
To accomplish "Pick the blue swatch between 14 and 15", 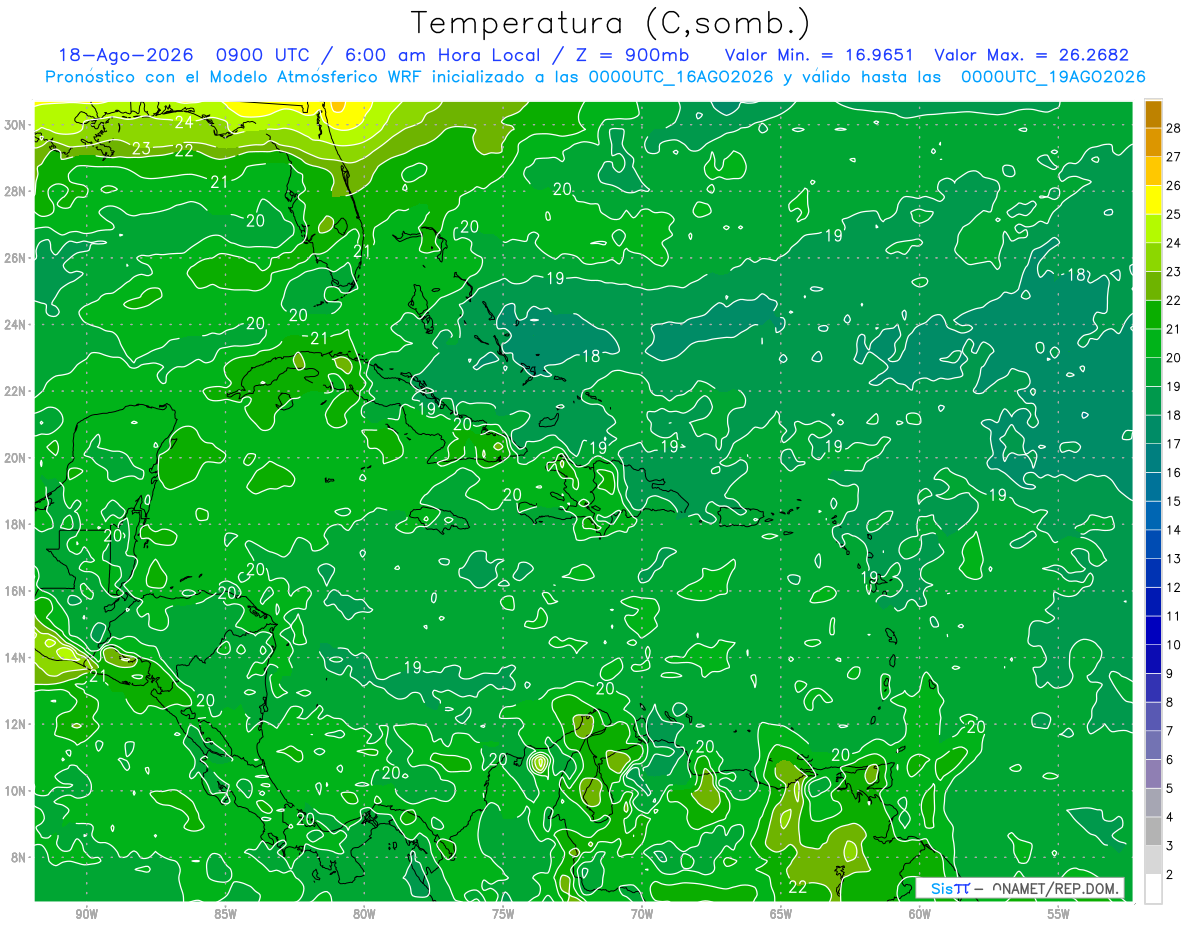I will (x=1153, y=516).
